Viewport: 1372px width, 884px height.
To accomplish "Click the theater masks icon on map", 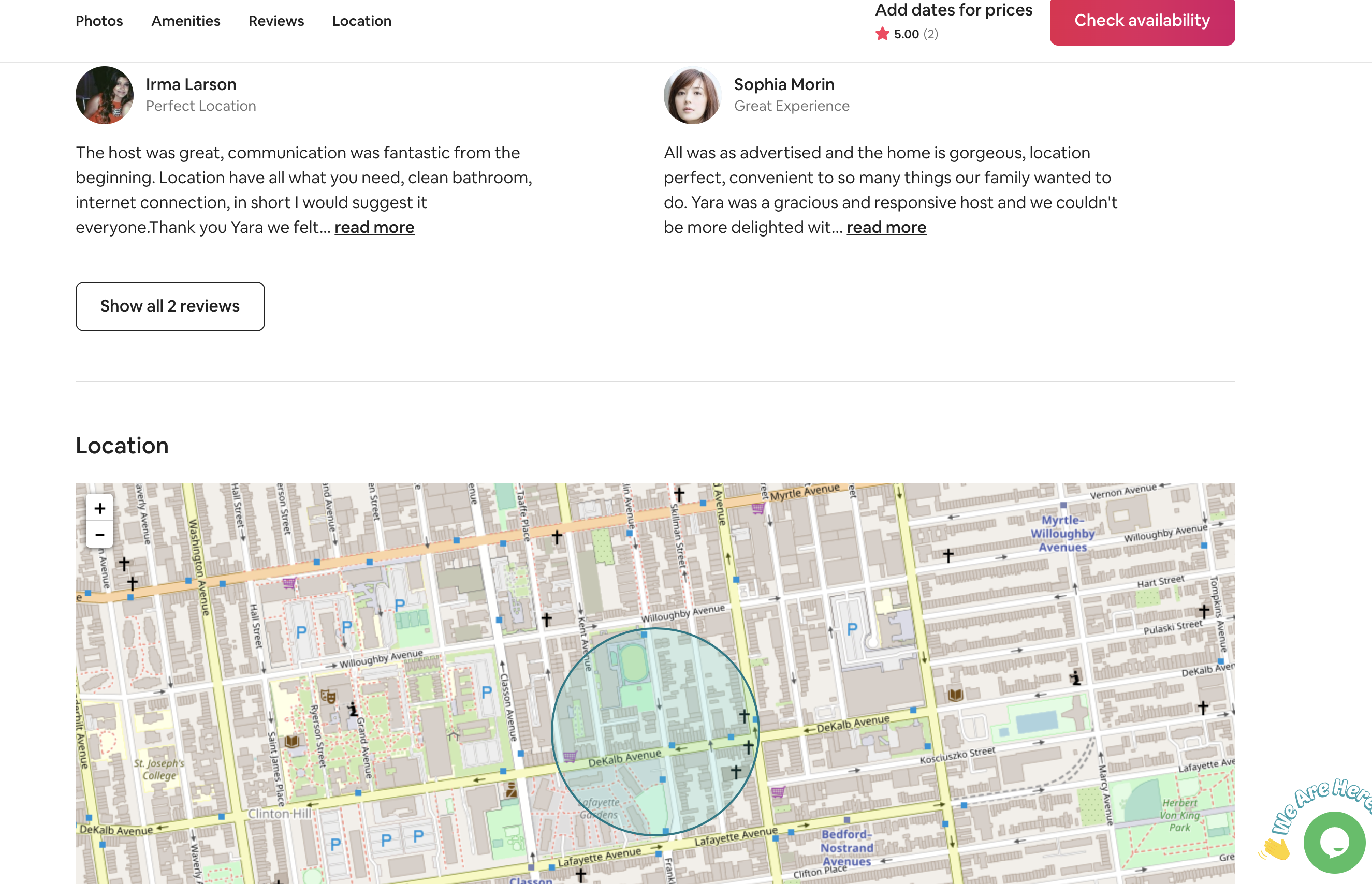I will point(328,697).
